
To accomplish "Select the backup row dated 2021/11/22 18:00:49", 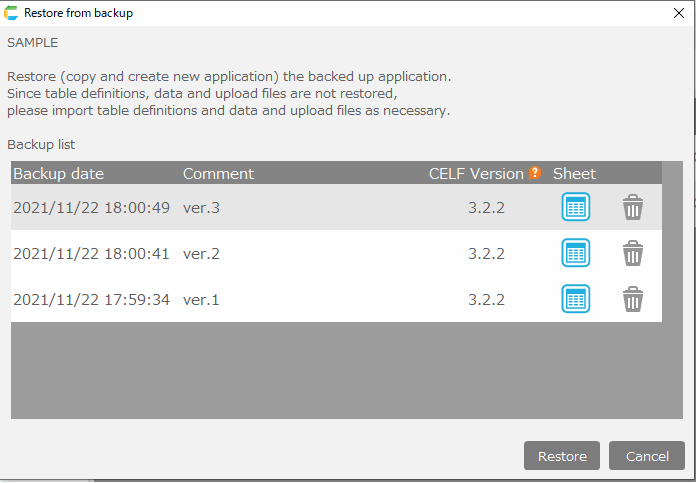I will click(x=91, y=208).
